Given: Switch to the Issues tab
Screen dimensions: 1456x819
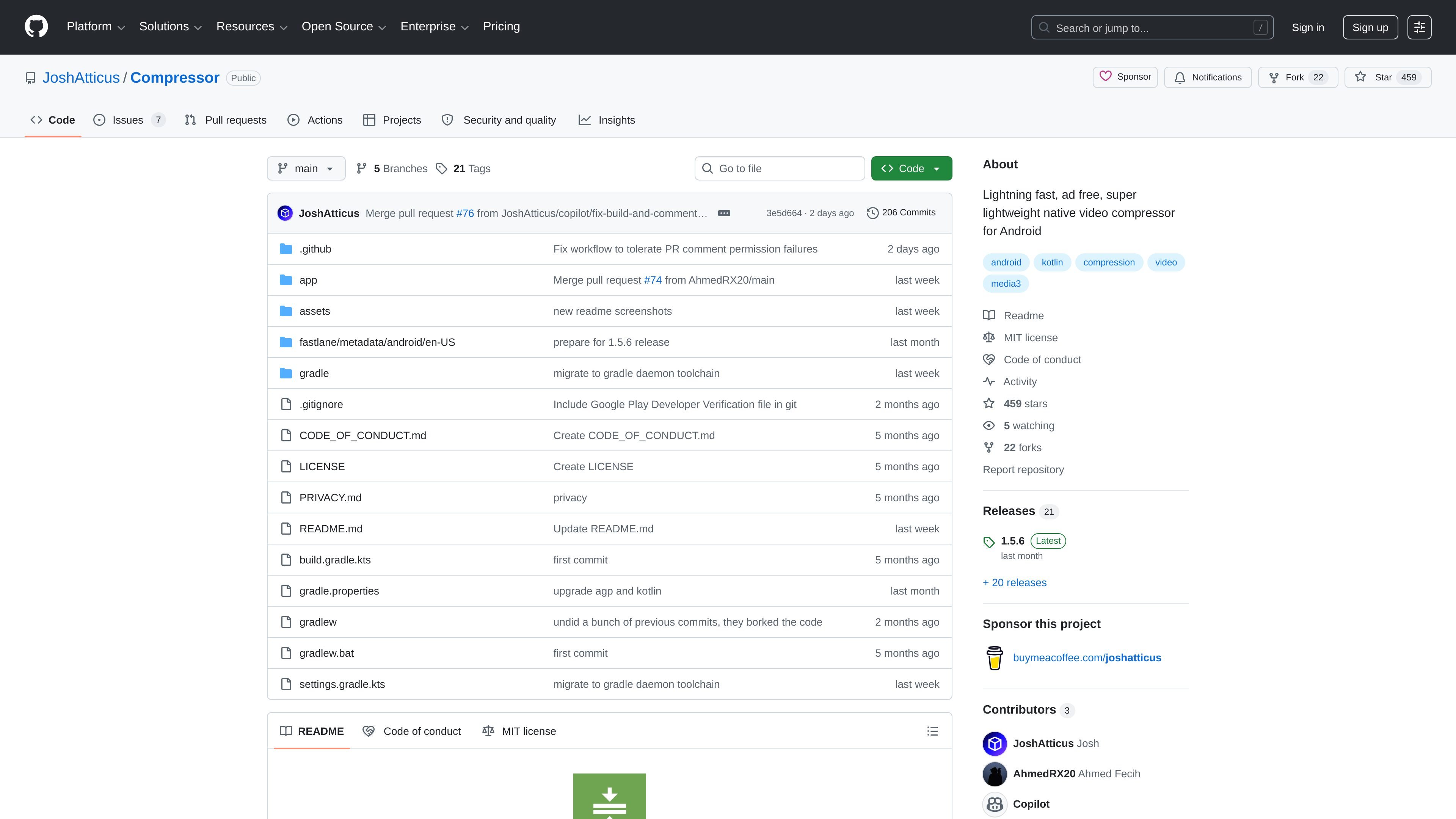Looking at the screenshot, I should (x=129, y=120).
